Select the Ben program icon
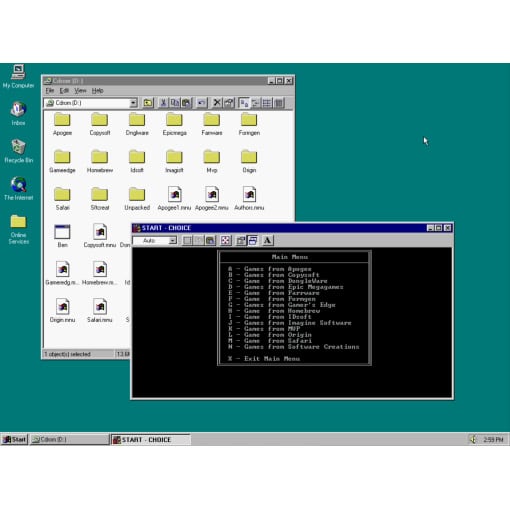 pyautogui.click(x=62, y=236)
